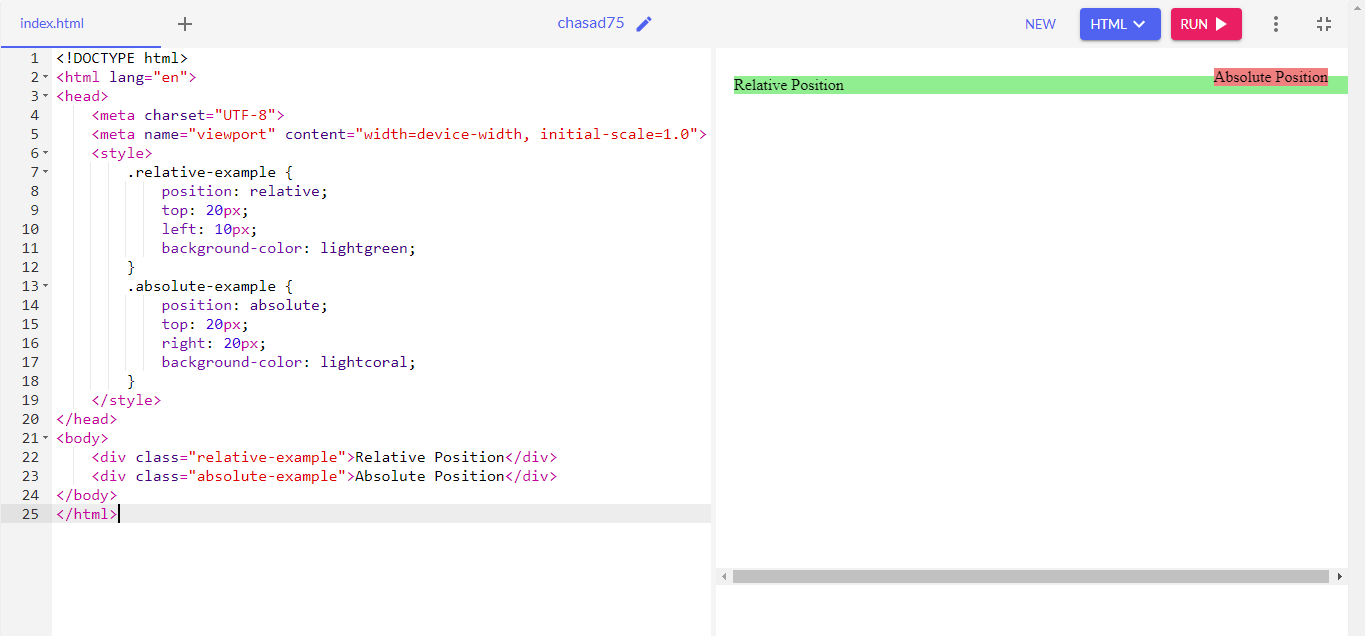Edit project name with pencil icon

coord(644,24)
